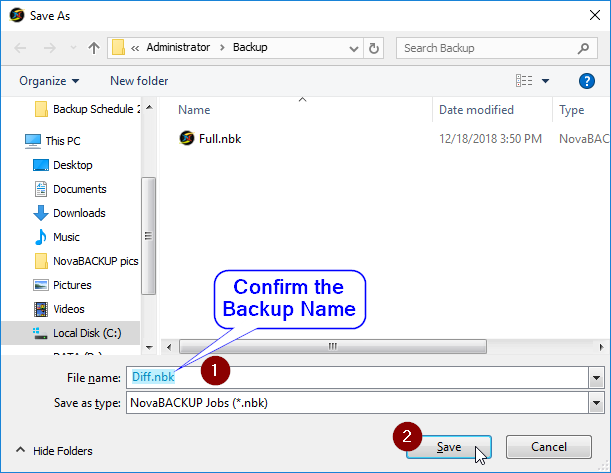Click the Music note icon
The image size is (611, 473).
[41, 237]
